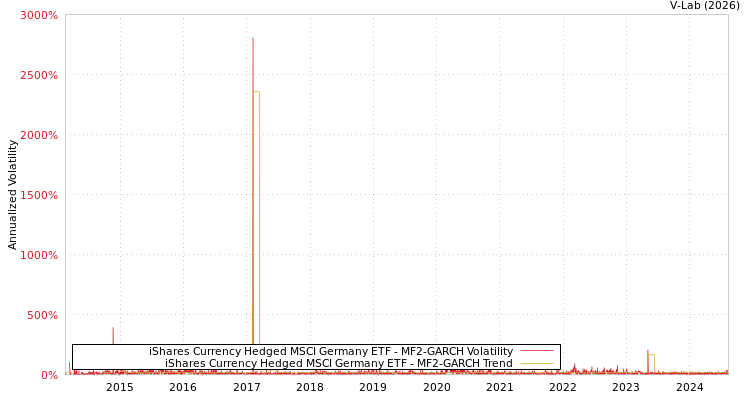Screen dimensions: 750x400
Task: Click the 2017 yellow trend plateau
Action: [x=257, y=92]
